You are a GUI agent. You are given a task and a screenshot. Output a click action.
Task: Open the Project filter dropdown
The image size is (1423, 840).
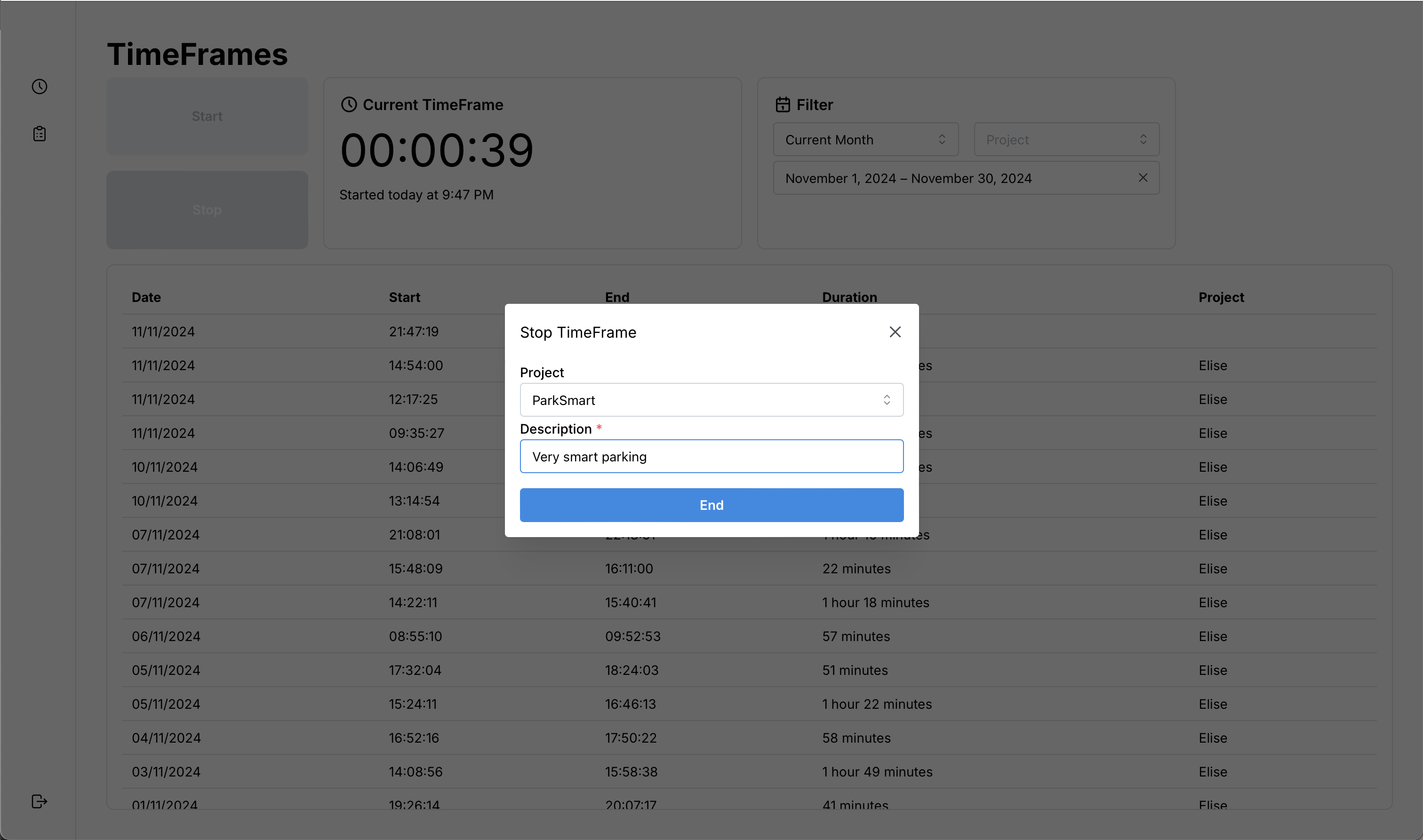[1066, 139]
